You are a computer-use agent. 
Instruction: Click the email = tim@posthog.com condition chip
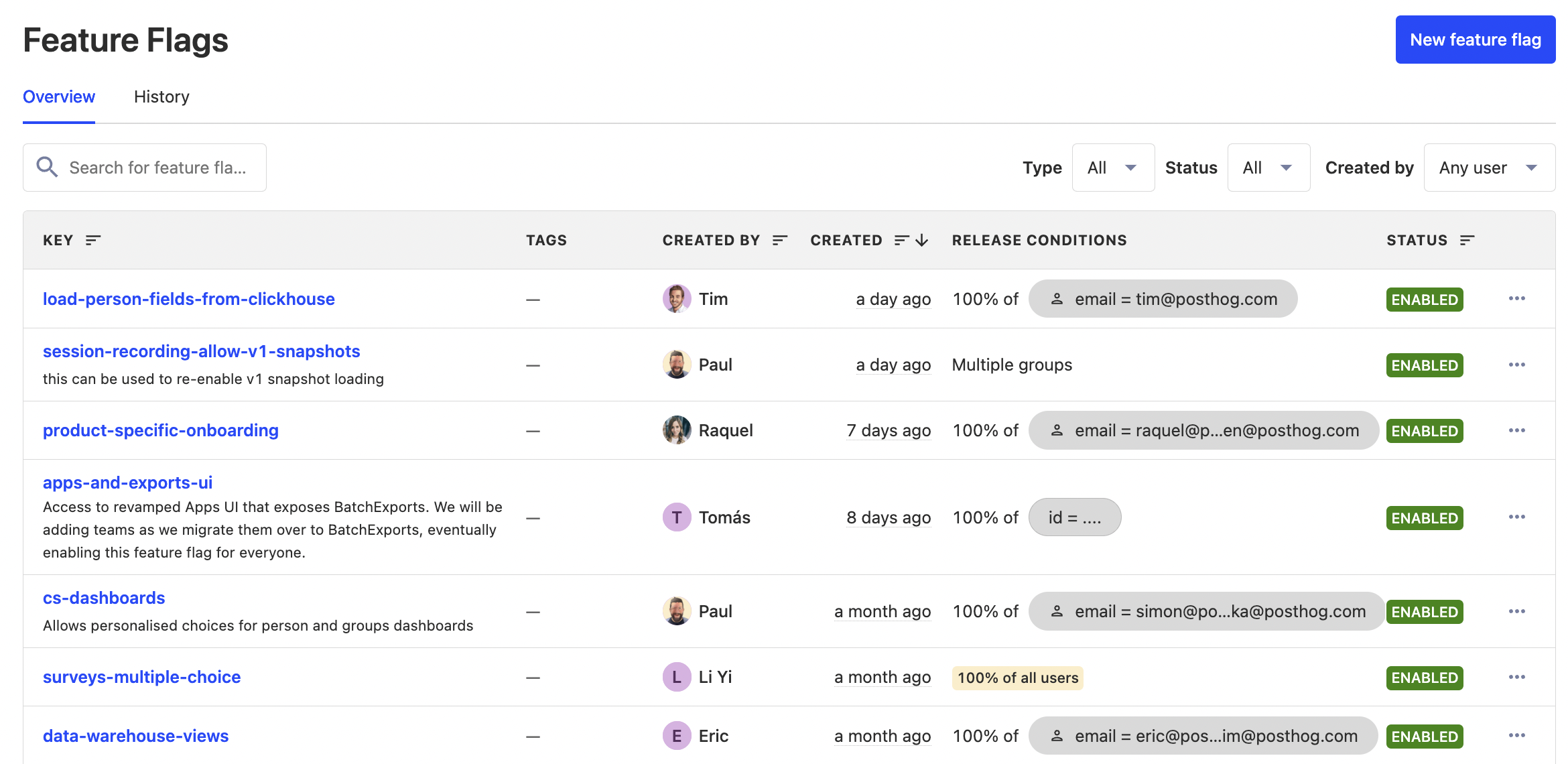point(1163,299)
